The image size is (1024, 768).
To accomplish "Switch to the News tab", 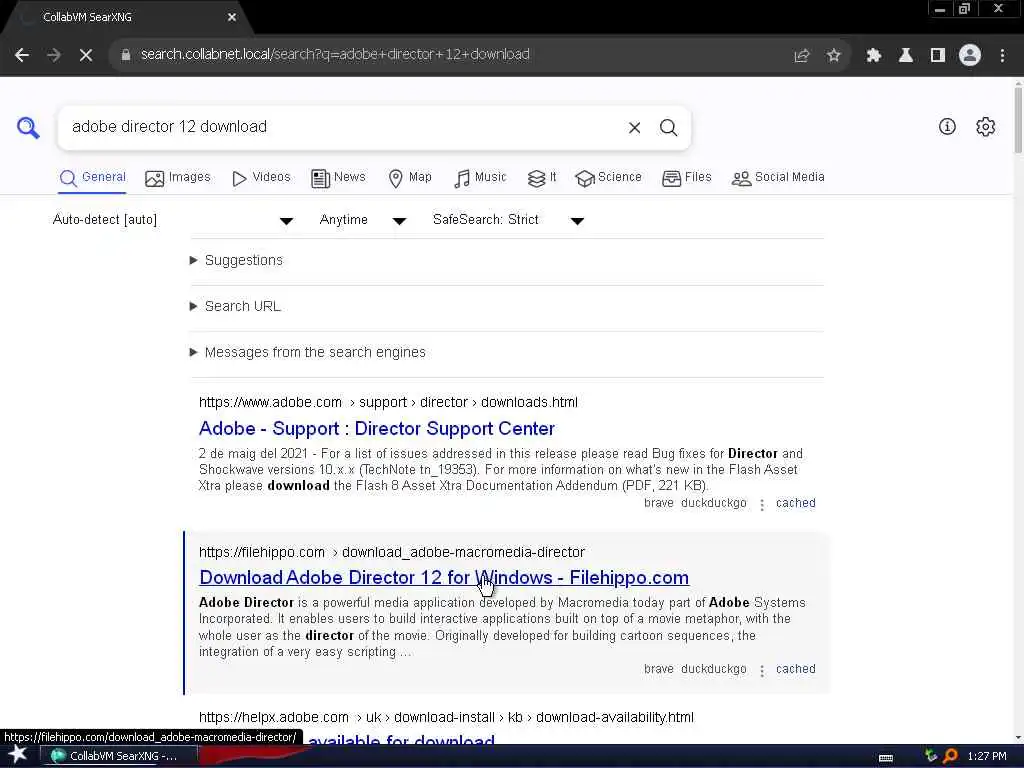I will 338,178.
